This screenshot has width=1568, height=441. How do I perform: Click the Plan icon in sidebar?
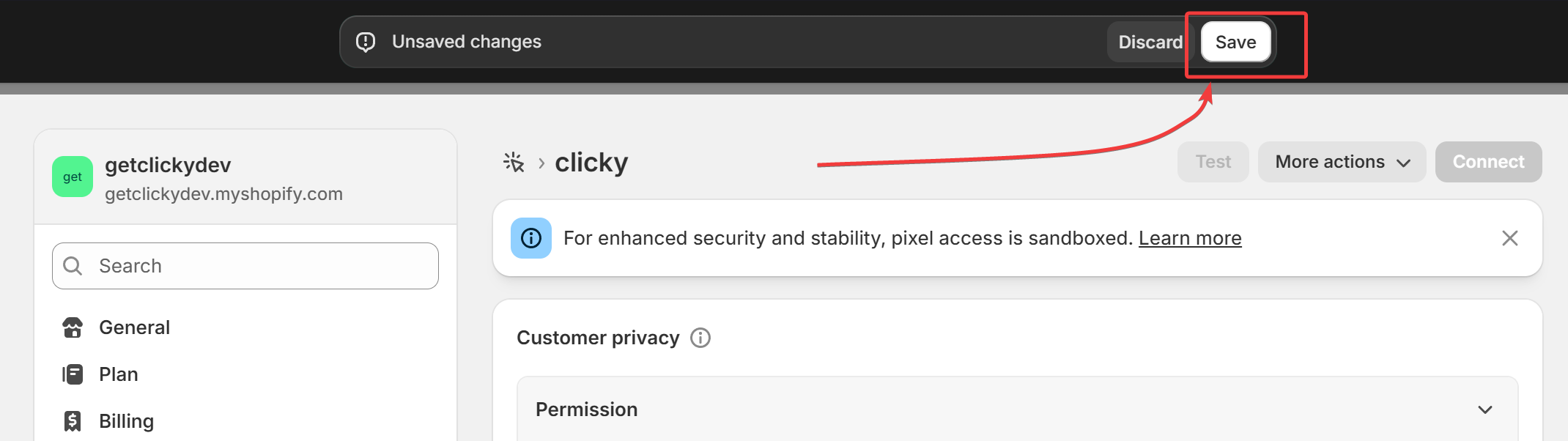pos(73,374)
